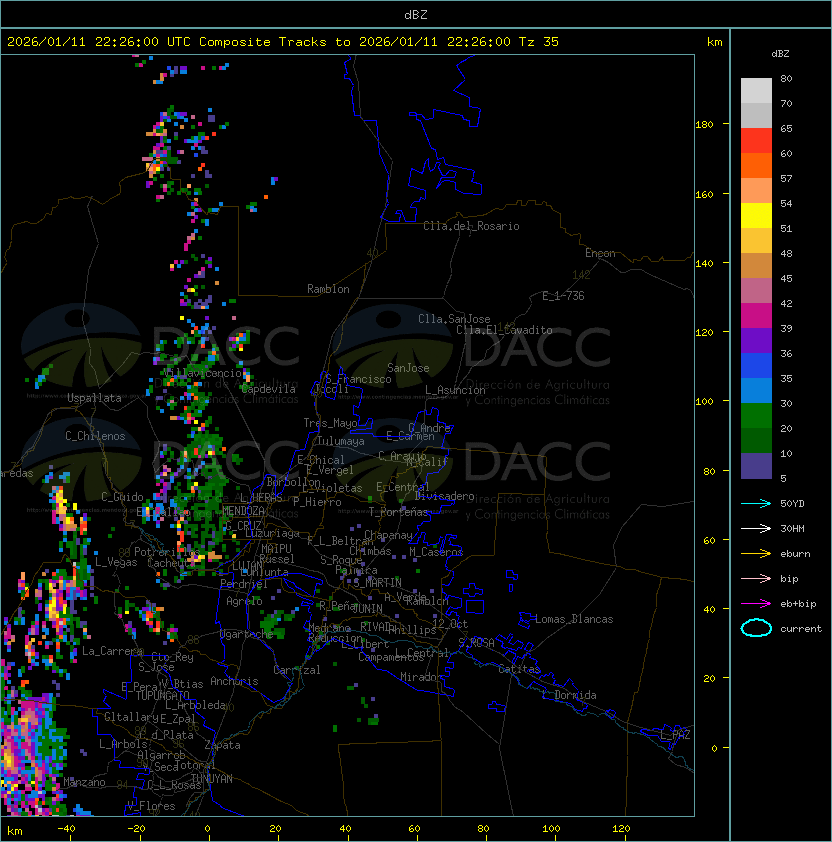Click the S_MARTIN label on map

[377, 582]
